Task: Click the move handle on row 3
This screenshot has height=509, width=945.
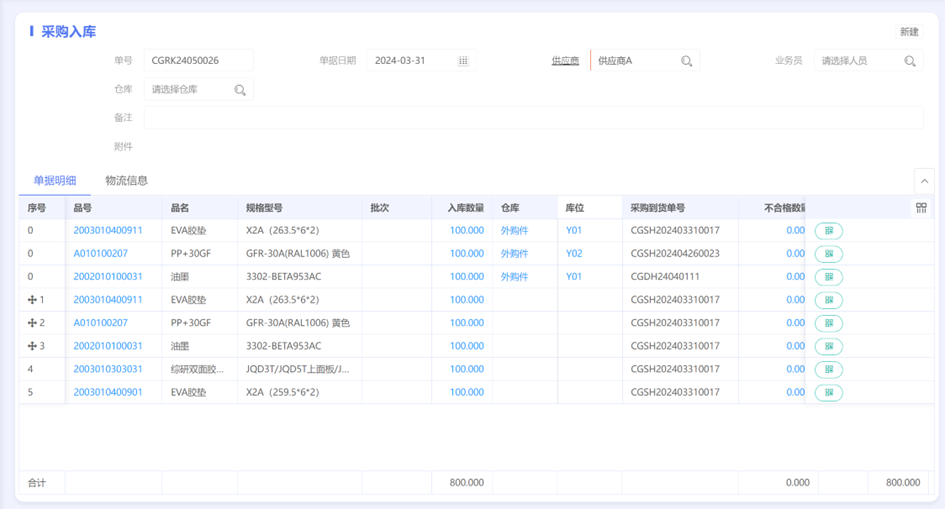Action: click(32, 346)
